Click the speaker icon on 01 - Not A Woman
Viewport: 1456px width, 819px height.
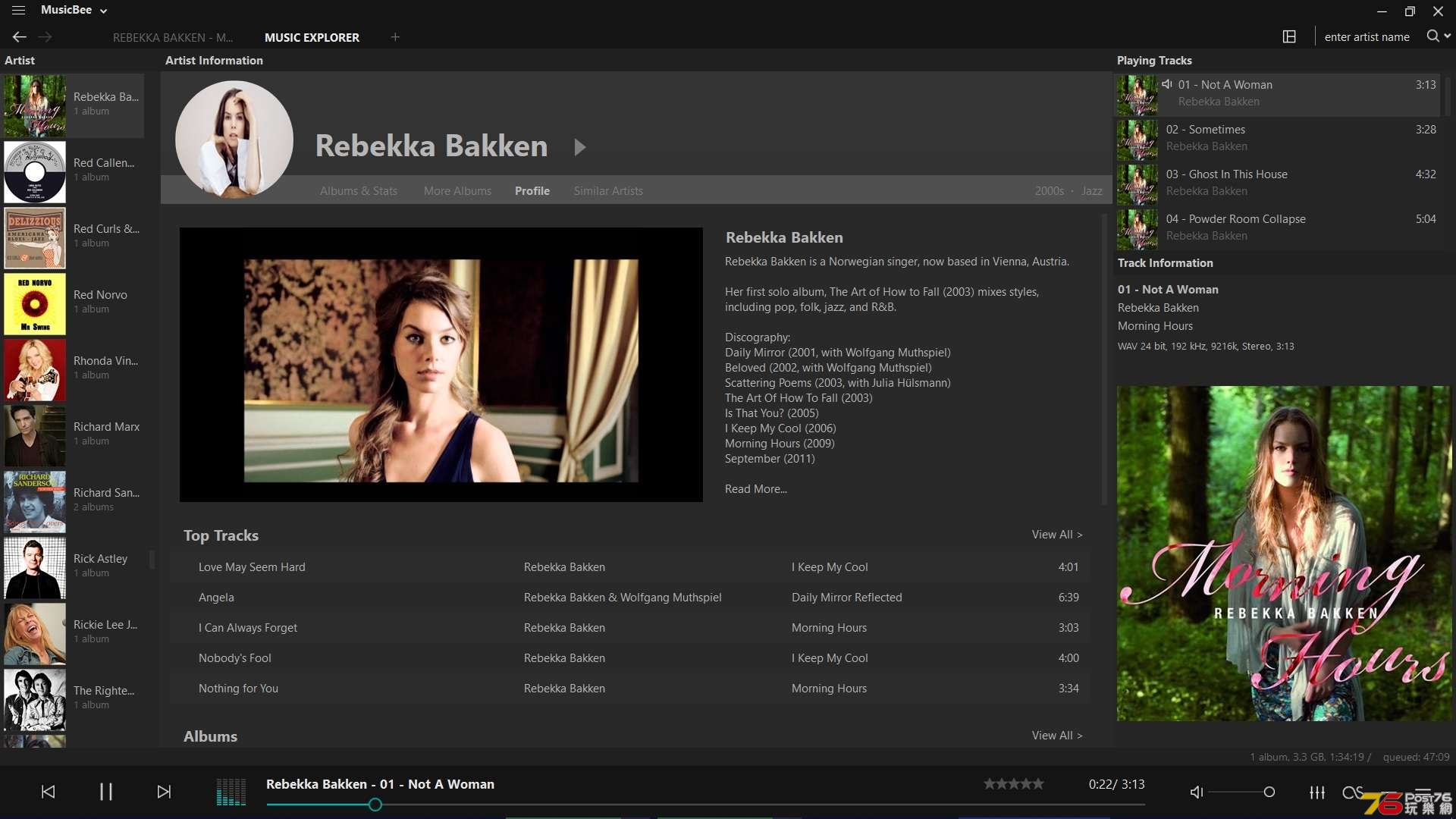click(1167, 84)
